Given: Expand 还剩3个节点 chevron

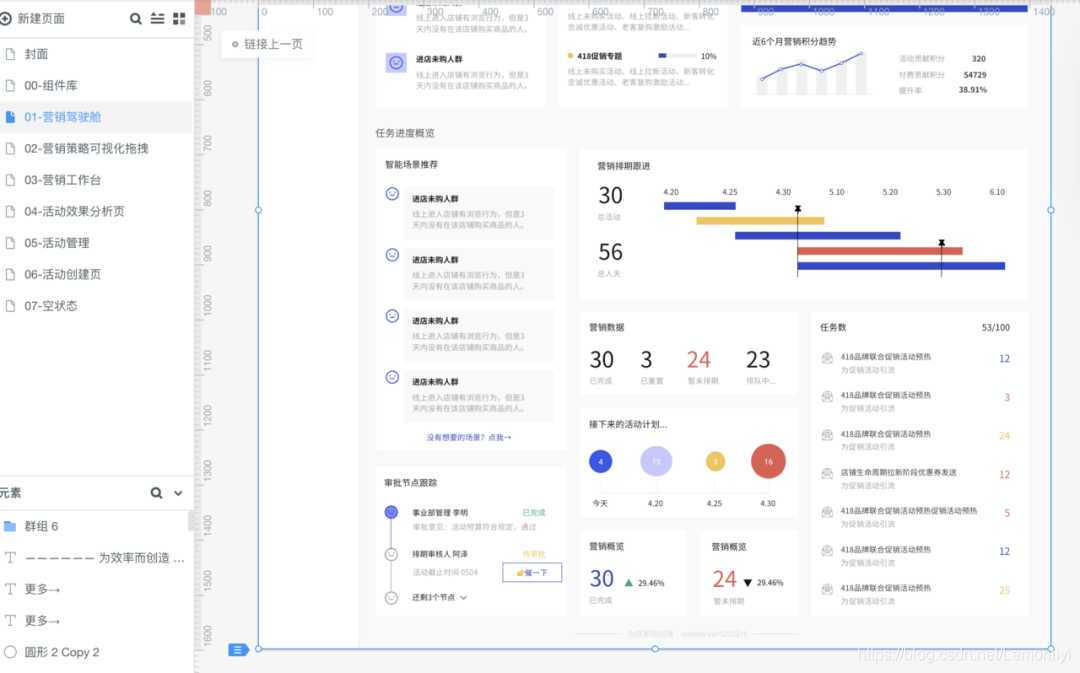Looking at the screenshot, I should [x=463, y=597].
